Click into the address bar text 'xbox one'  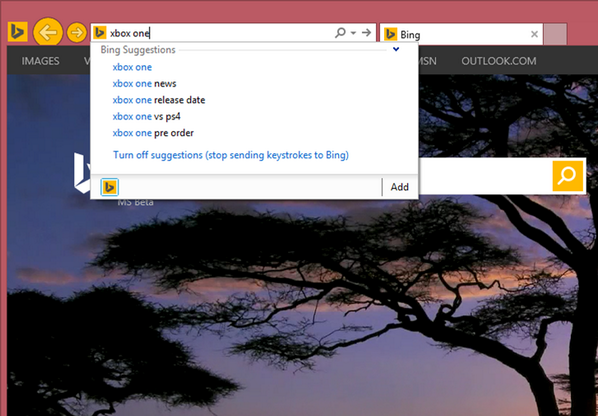tap(130, 34)
